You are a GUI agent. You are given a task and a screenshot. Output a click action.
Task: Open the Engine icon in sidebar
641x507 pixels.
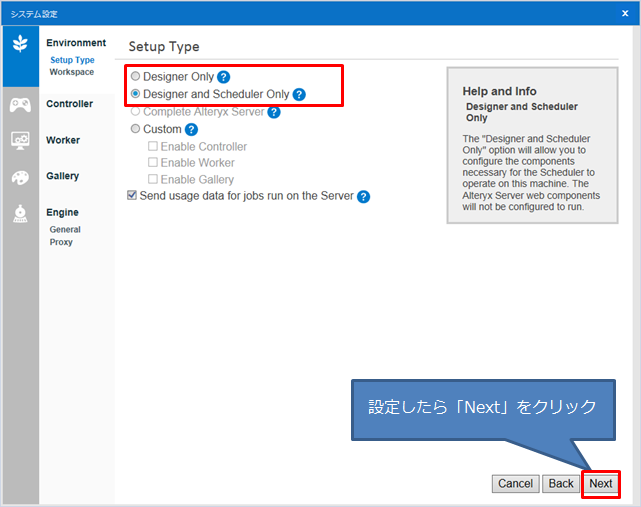point(20,213)
